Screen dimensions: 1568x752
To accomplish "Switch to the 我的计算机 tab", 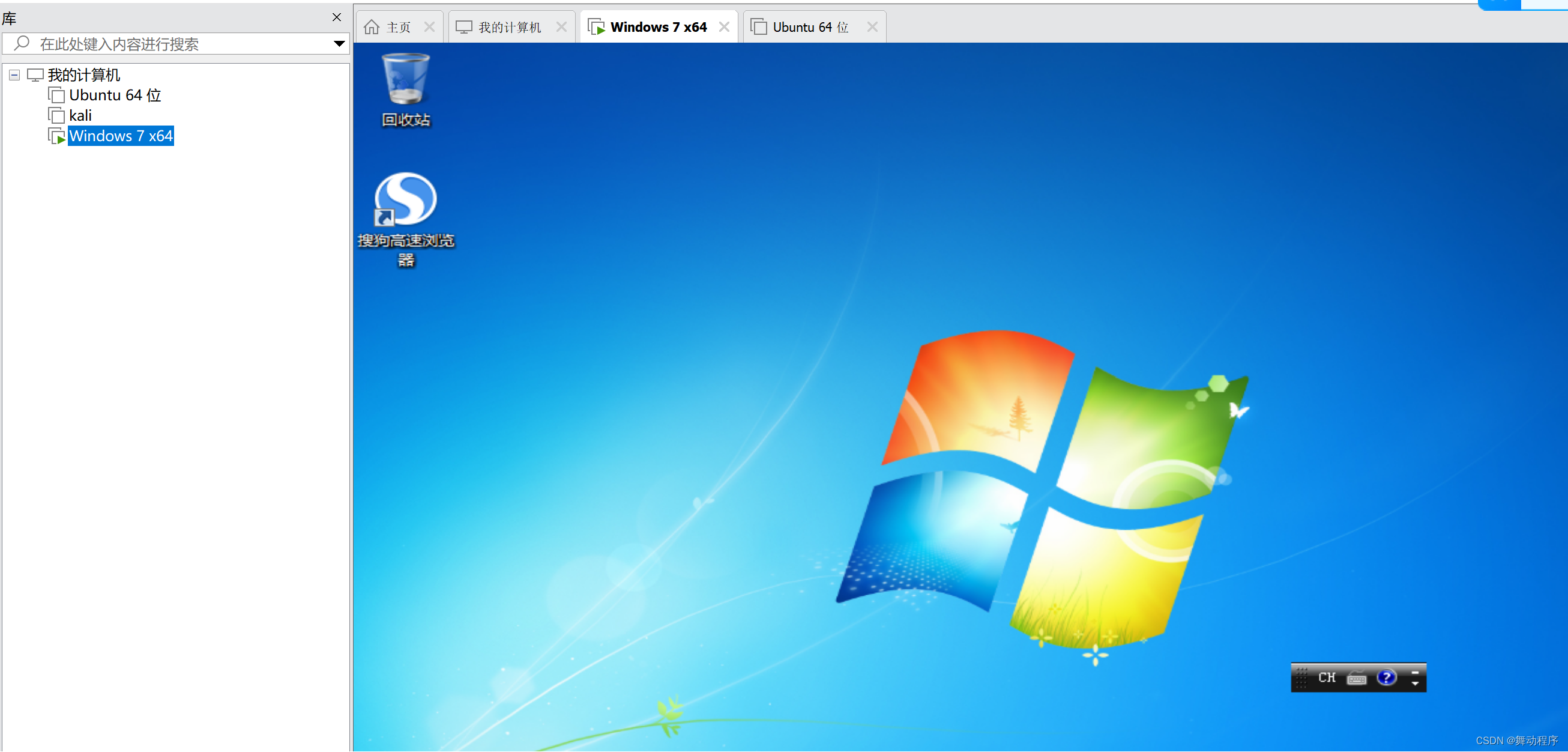I will (508, 27).
